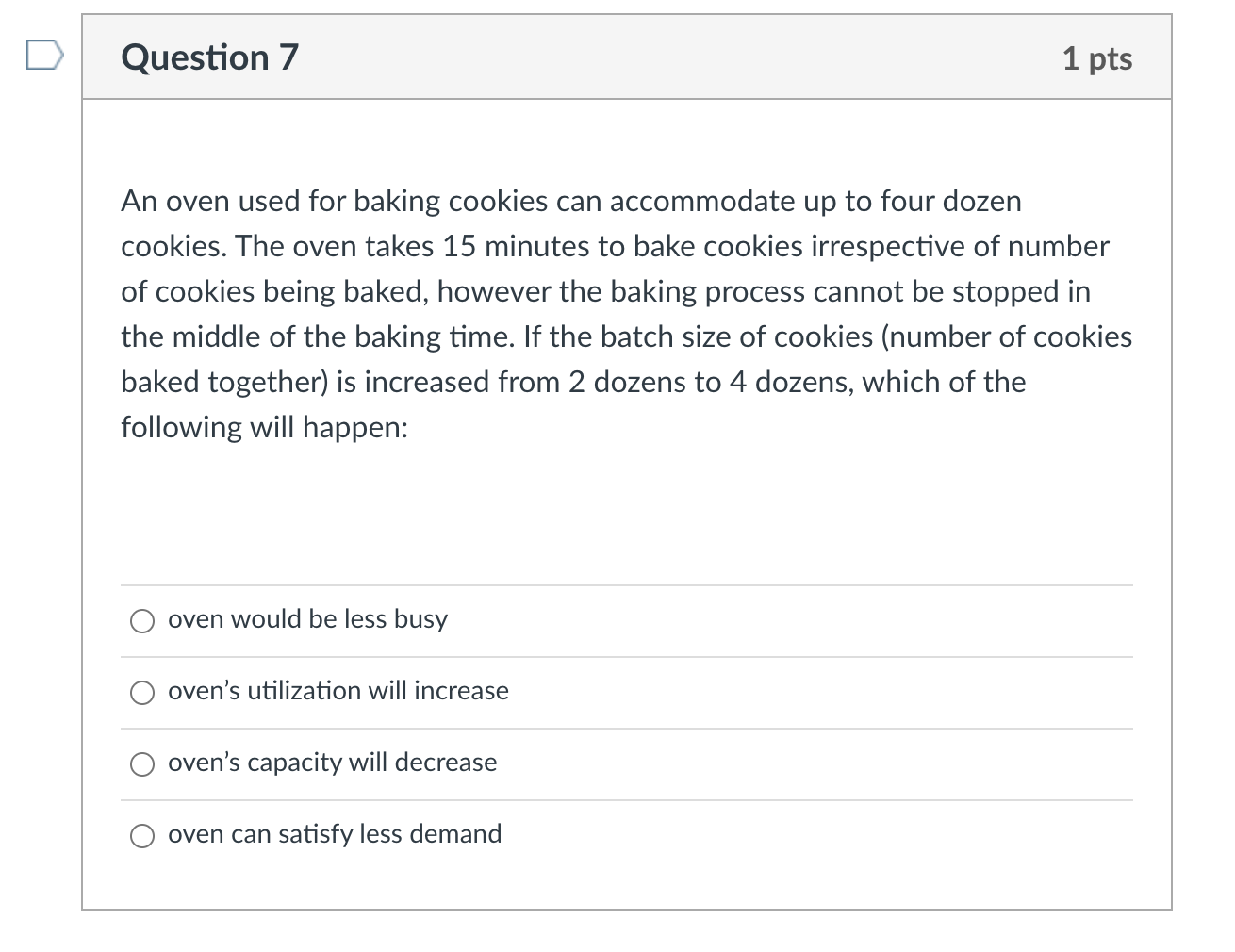Click the 'oven would be less busy' label
Screen dimensions: 1235x952
coord(307,620)
